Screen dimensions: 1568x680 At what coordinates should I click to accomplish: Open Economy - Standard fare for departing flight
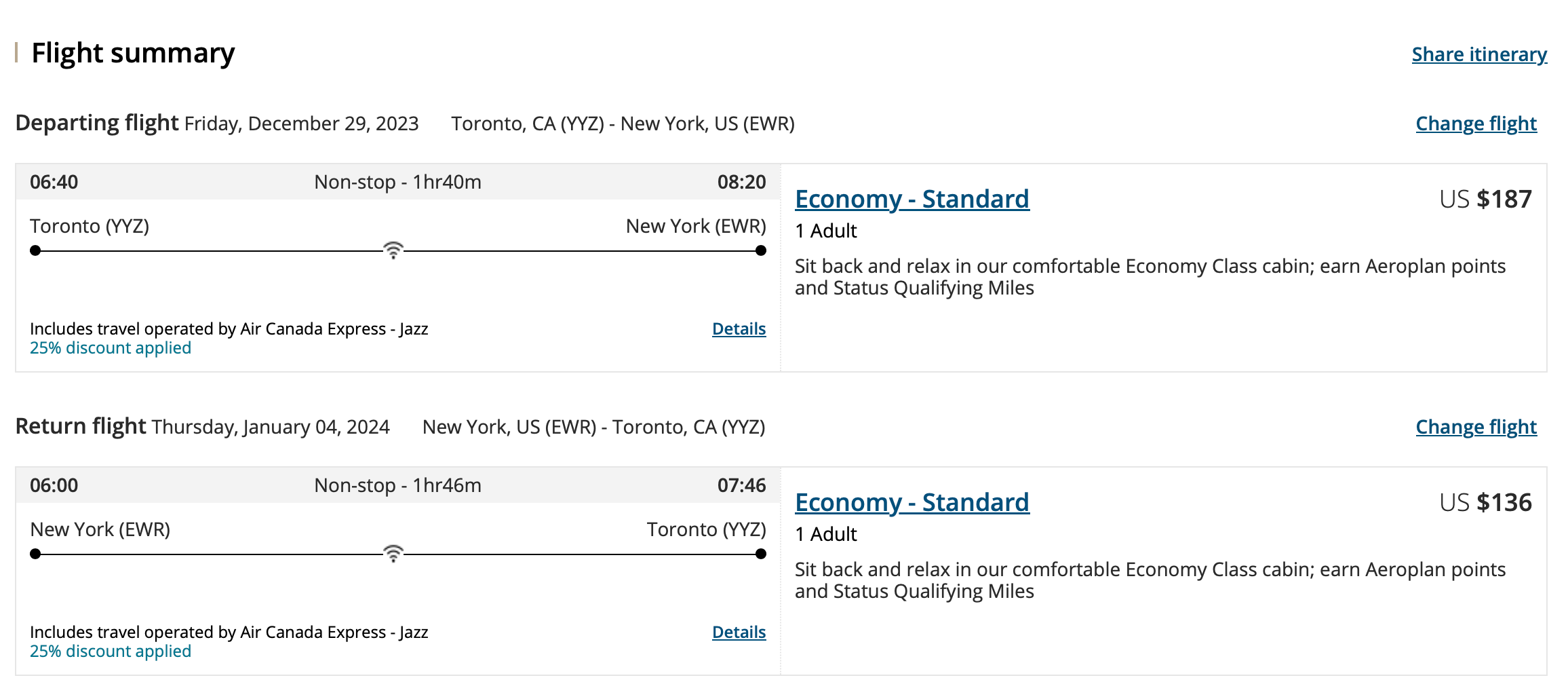click(x=912, y=199)
